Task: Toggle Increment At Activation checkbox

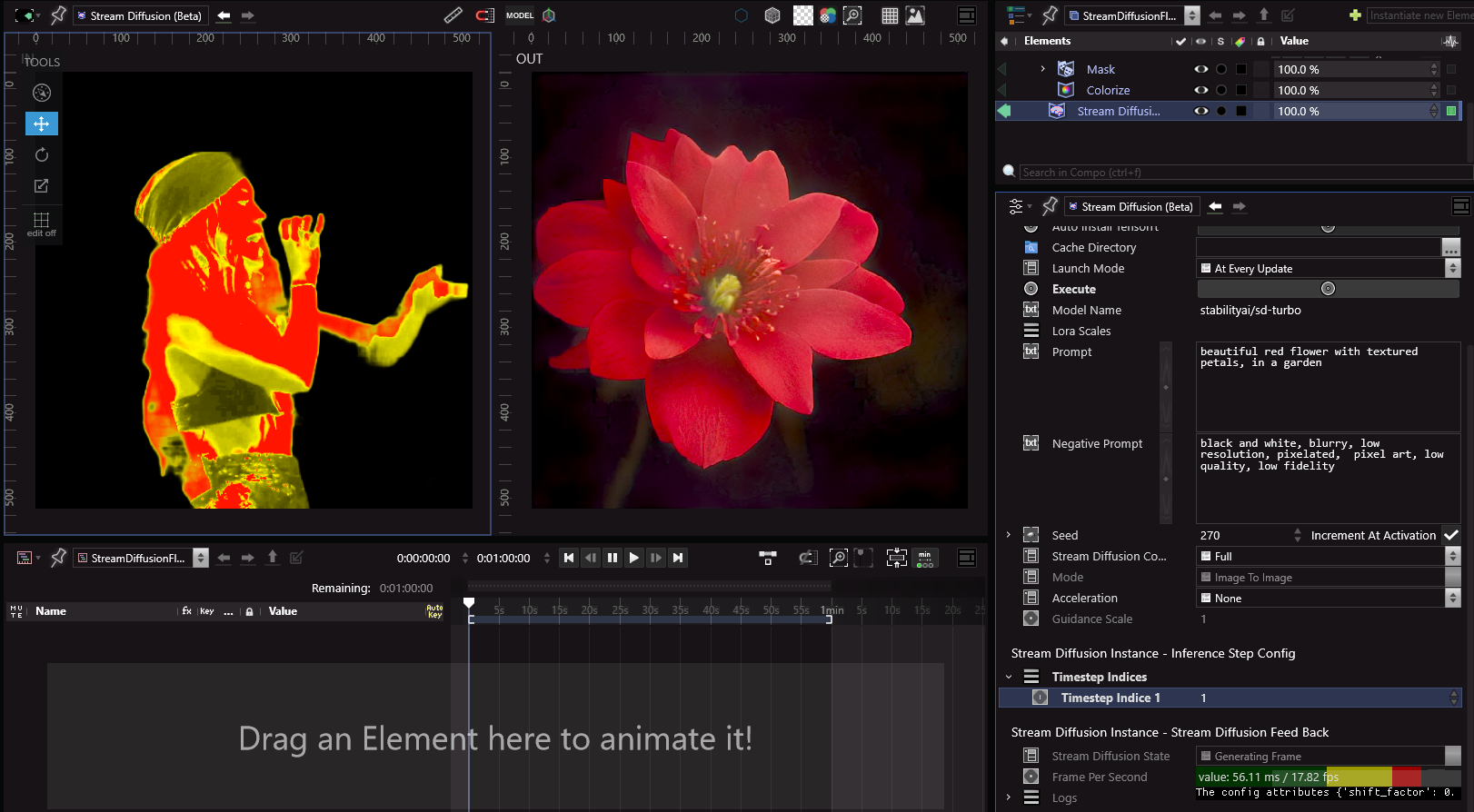Action: pos(1451,535)
